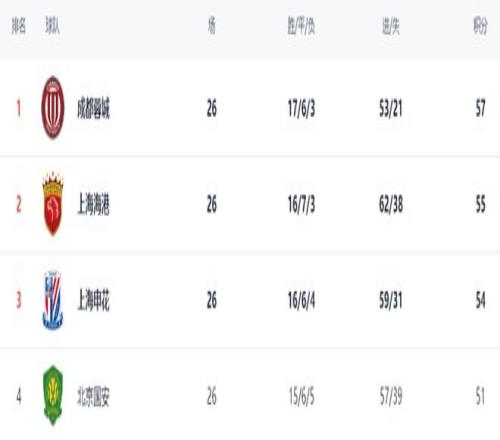Screen dimensions: 500x440
Task: Click the Beijing Guoan team crest
Action: tap(53, 396)
